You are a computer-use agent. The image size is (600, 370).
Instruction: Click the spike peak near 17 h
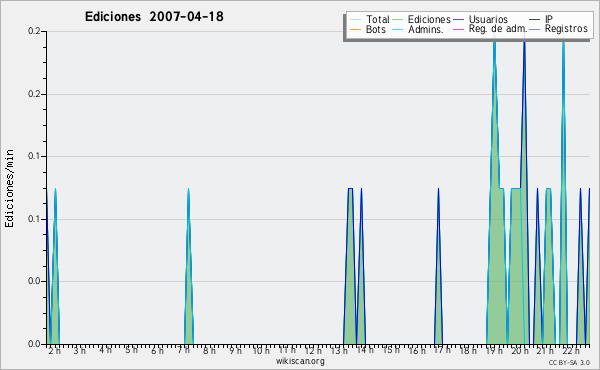[x=439, y=189]
